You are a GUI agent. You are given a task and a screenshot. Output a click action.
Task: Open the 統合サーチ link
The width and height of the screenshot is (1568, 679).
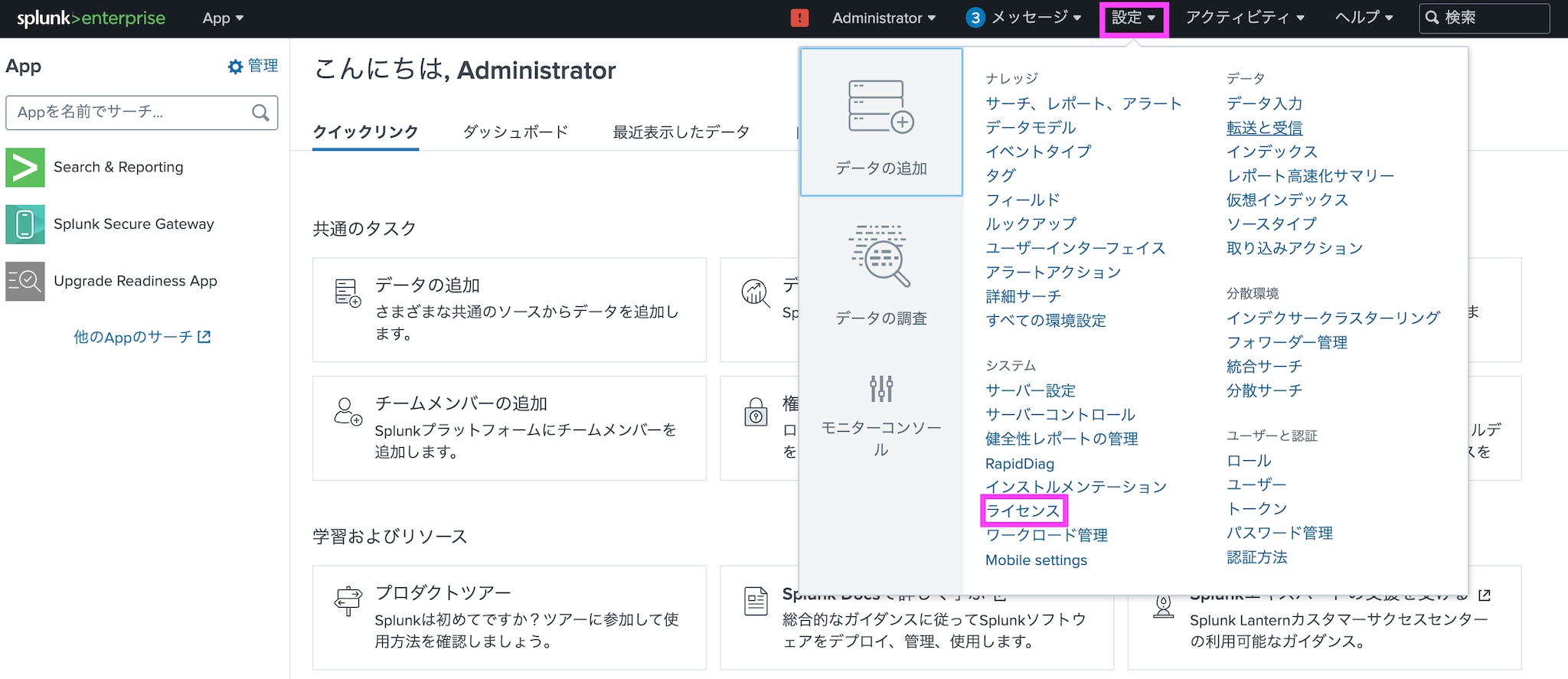[1264, 367]
